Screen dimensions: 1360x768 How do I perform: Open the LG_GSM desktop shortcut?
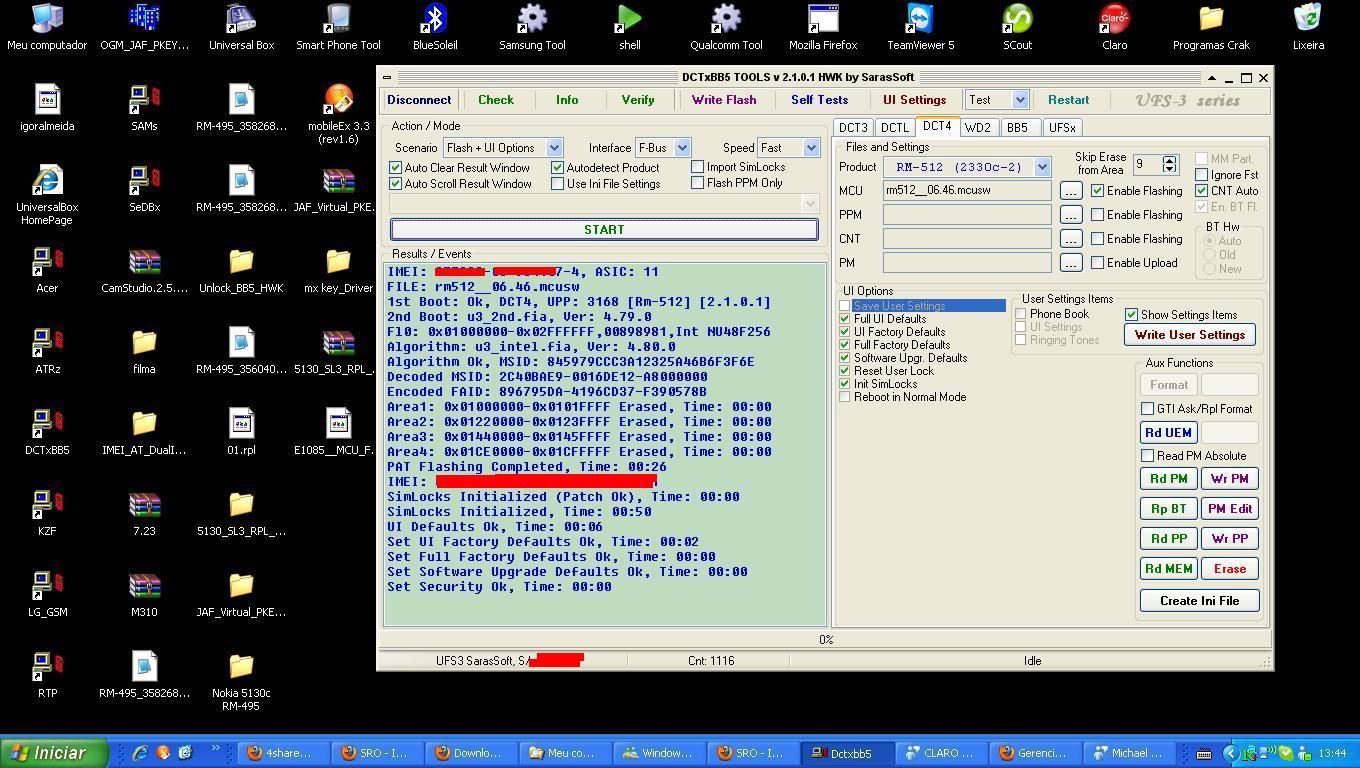47,594
